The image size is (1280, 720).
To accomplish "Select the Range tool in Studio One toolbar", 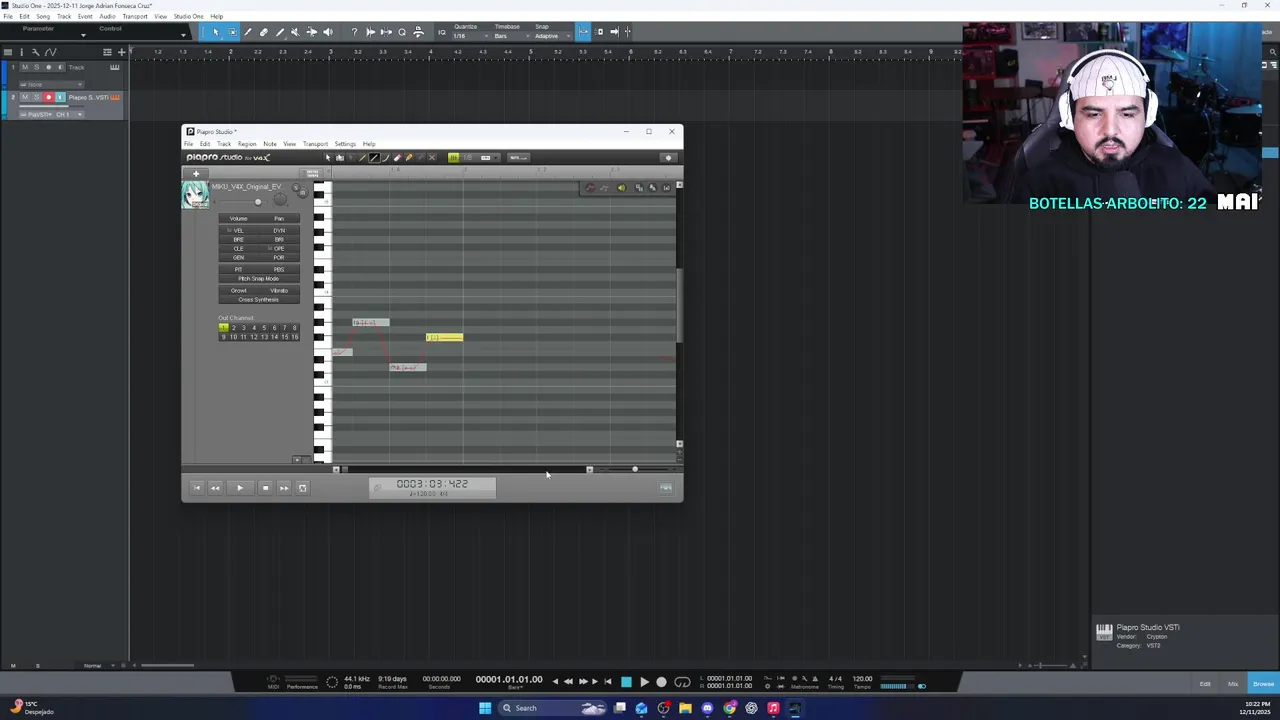I will pos(232,32).
